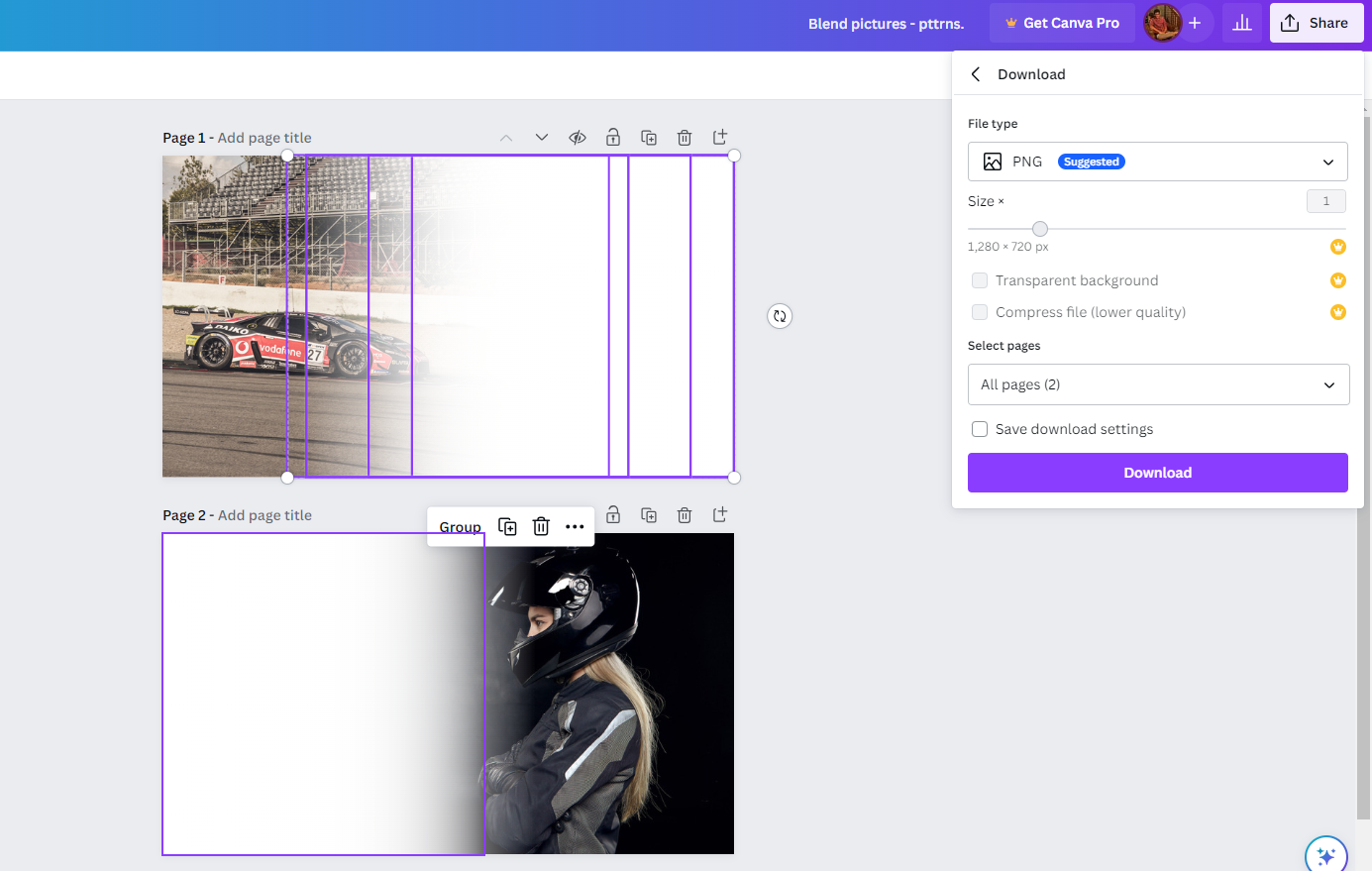
Task: Click the design title Blend pictures
Action: tap(886, 24)
